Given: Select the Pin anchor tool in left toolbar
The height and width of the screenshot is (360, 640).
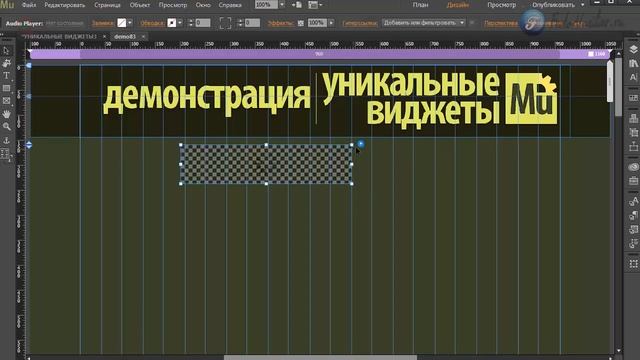Looking at the screenshot, I should tap(6, 140).
